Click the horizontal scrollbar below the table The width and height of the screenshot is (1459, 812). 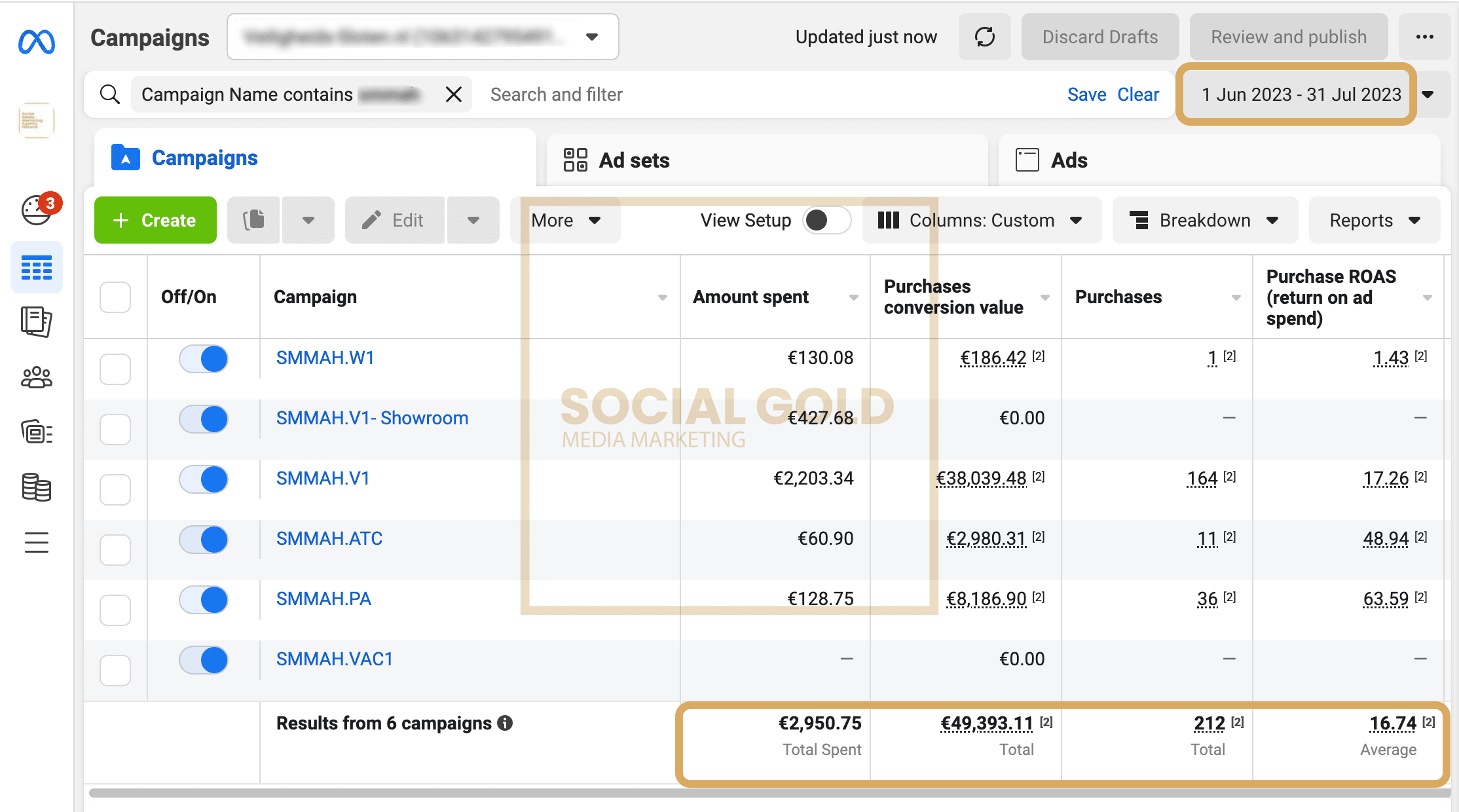click(769, 793)
